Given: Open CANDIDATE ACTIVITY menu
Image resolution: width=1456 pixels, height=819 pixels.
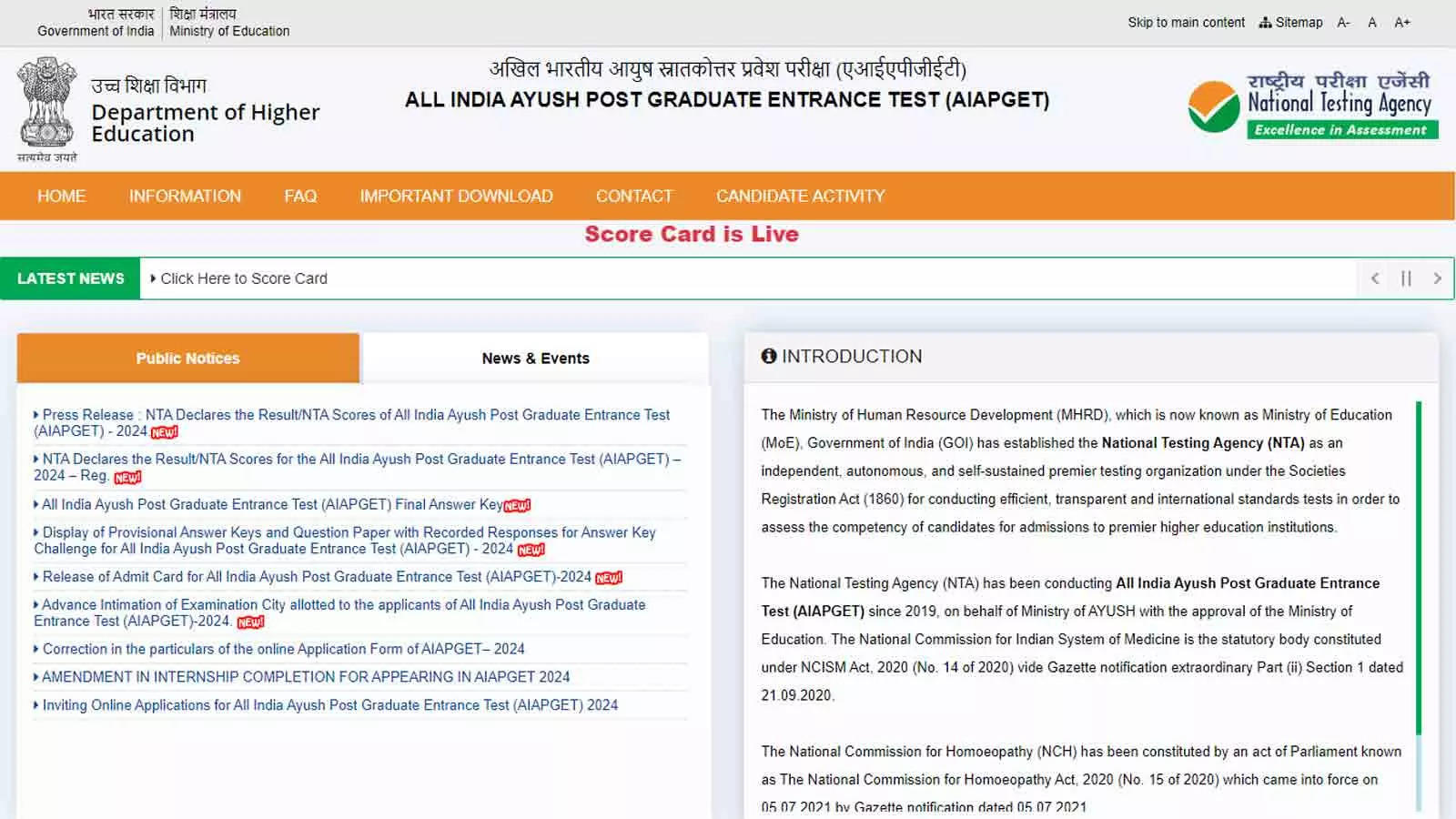Looking at the screenshot, I should 800,196.
